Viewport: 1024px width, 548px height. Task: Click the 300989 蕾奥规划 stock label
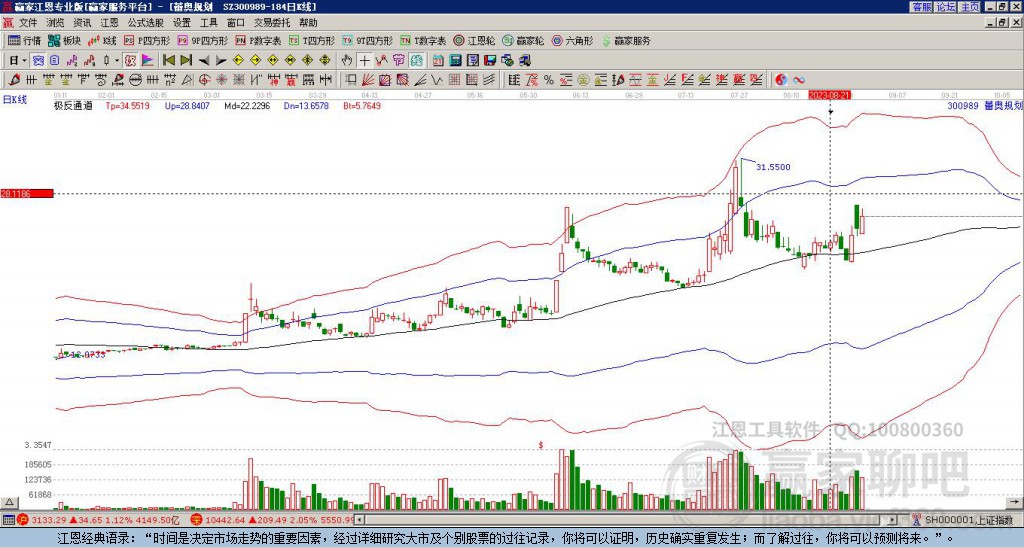click(984, 106)
